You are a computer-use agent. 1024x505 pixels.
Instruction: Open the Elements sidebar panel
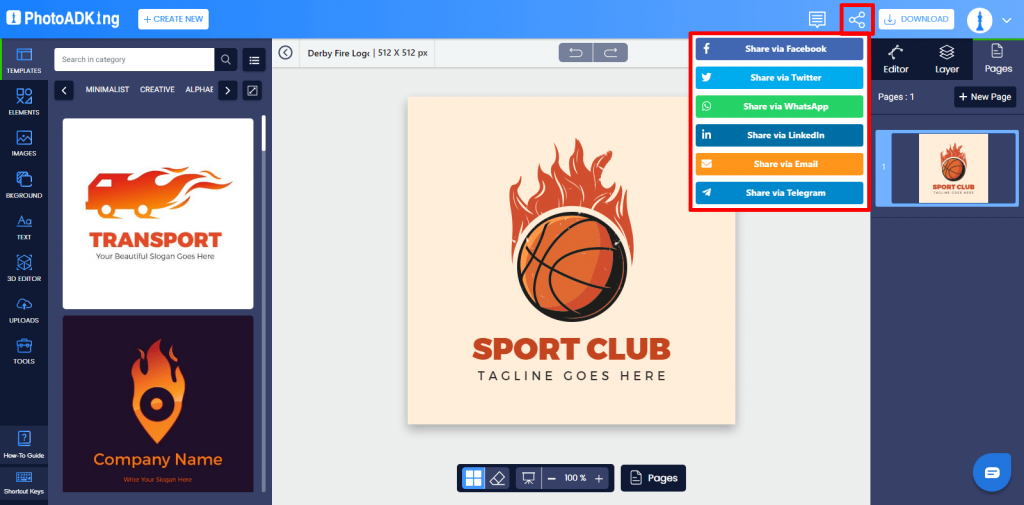click(24, 102)
